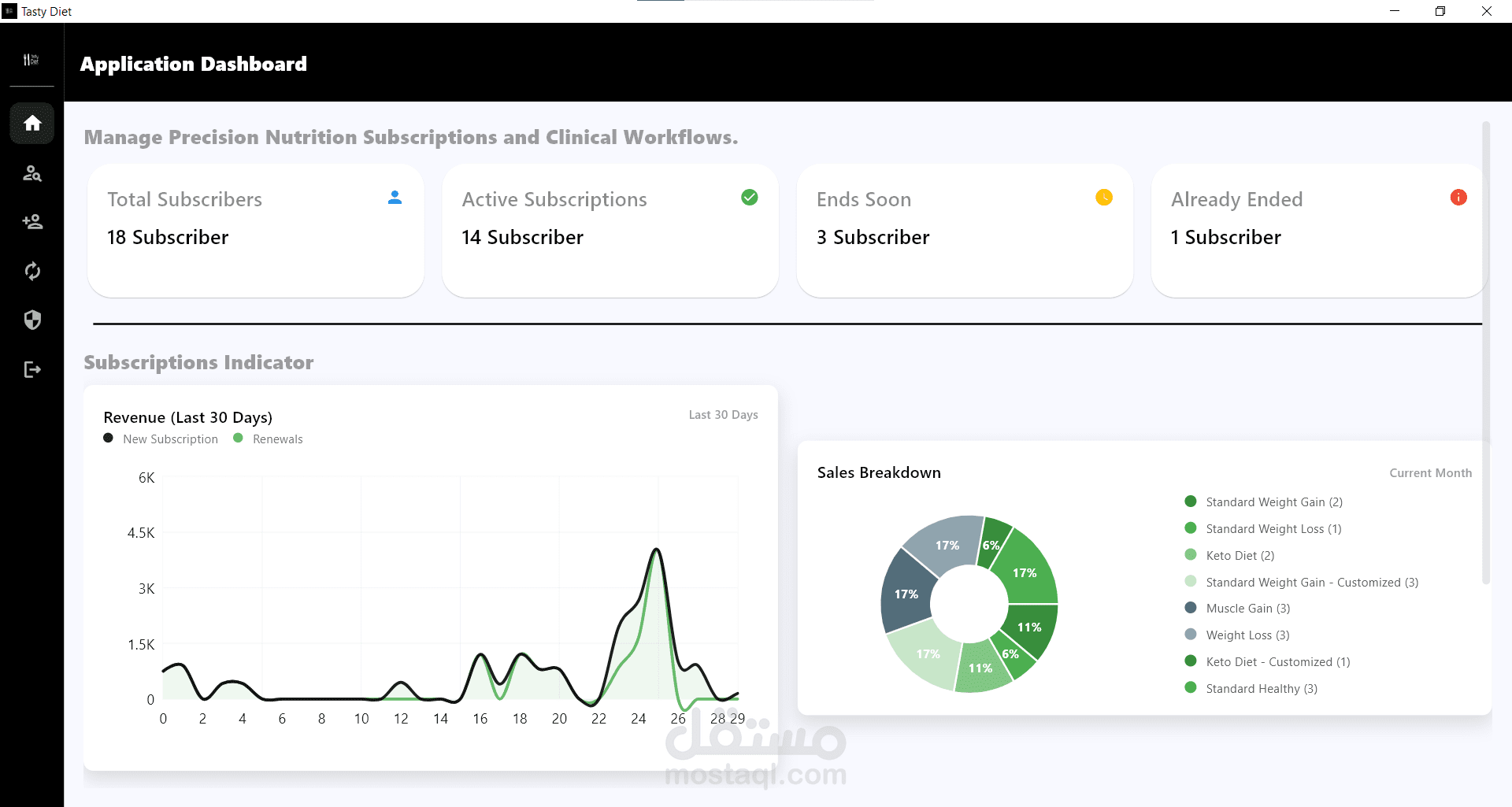Toggle Standard Weight Gain (2) legend item
Viewport: 1512px width, 807px height.
tap(1263, 502)
